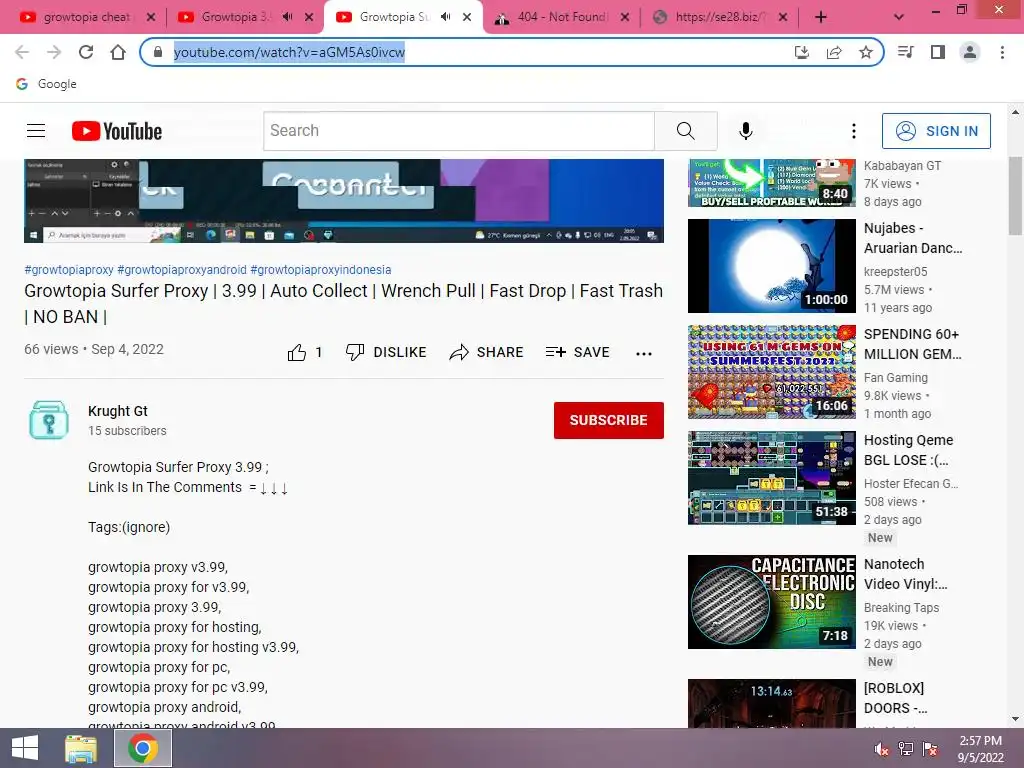Search with voice microphone icon

(x=746, y=131)
